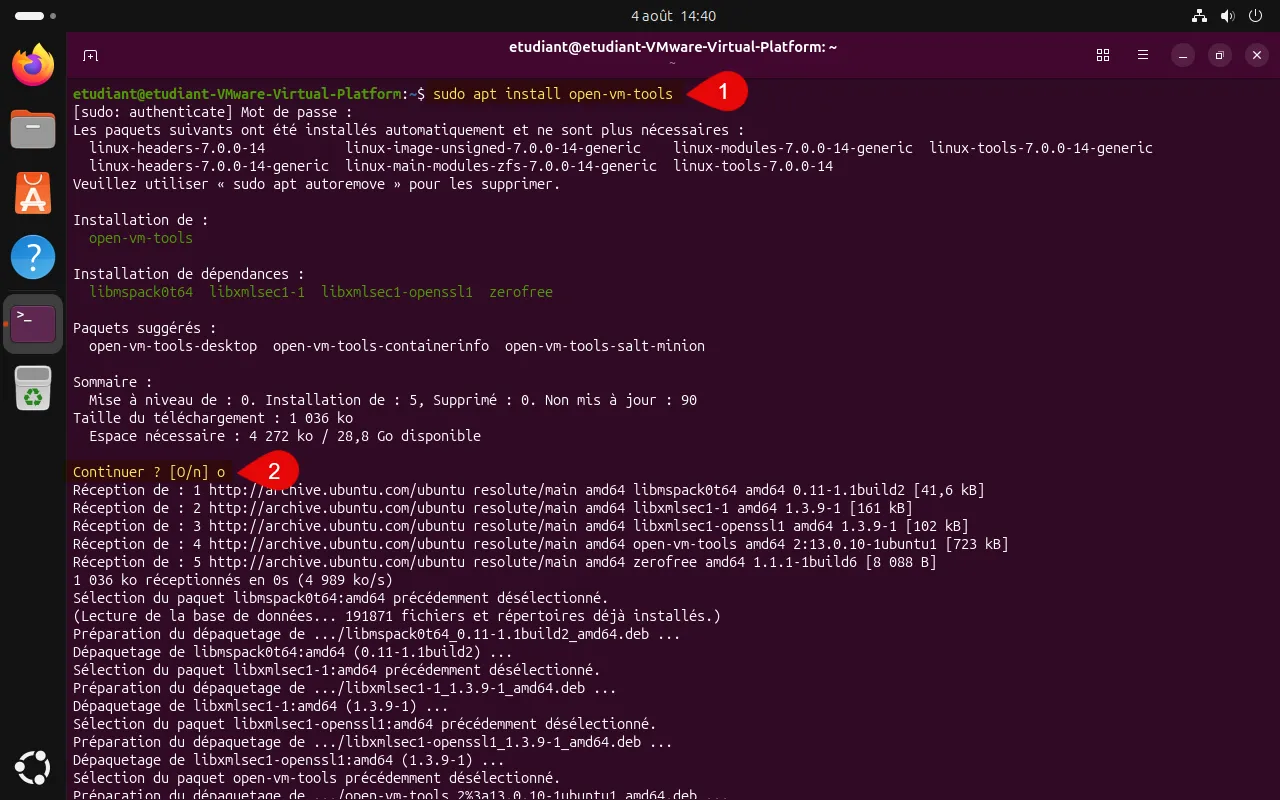Viewport: 1280px width, 800px height.
Task: Click "Sélection du paquet open-vm-tools précédemment désélectionné" line
Action: click(317, 778)
